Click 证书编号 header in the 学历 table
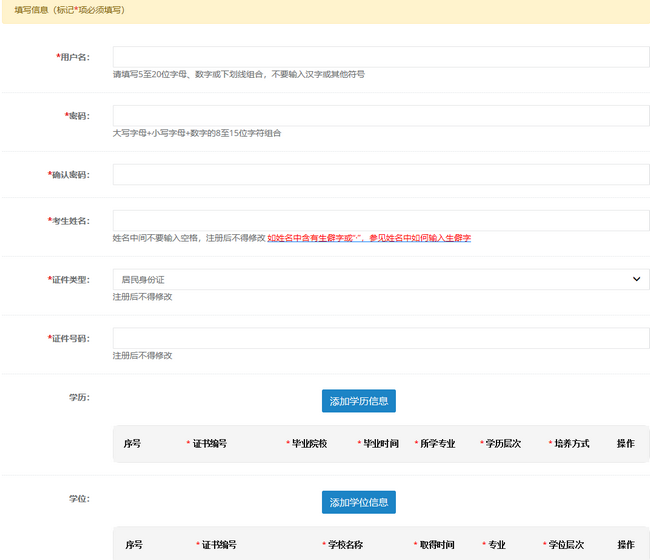650x560 pixels. 208,443
